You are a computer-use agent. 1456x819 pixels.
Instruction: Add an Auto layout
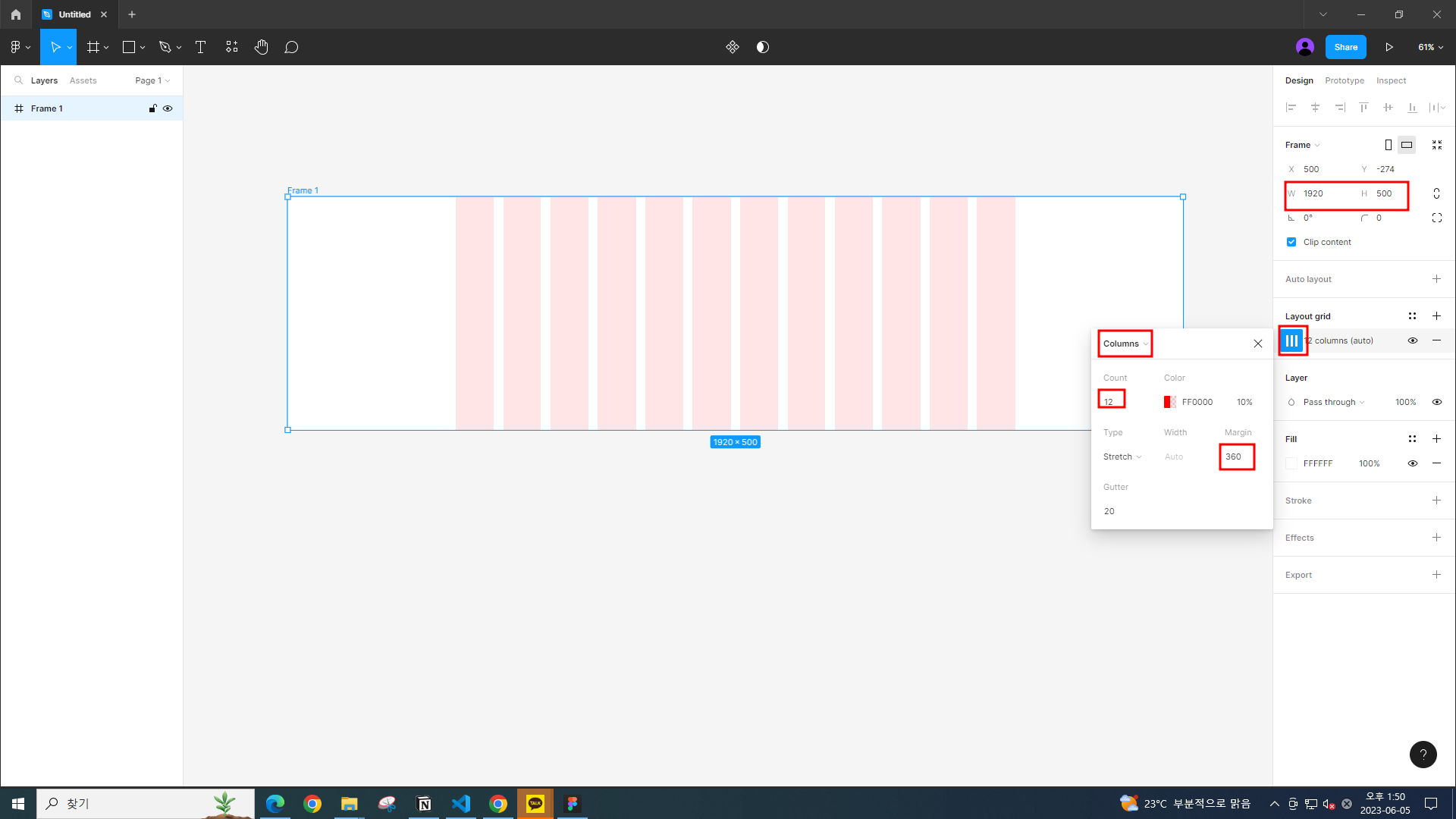[x=1436, y=279]
